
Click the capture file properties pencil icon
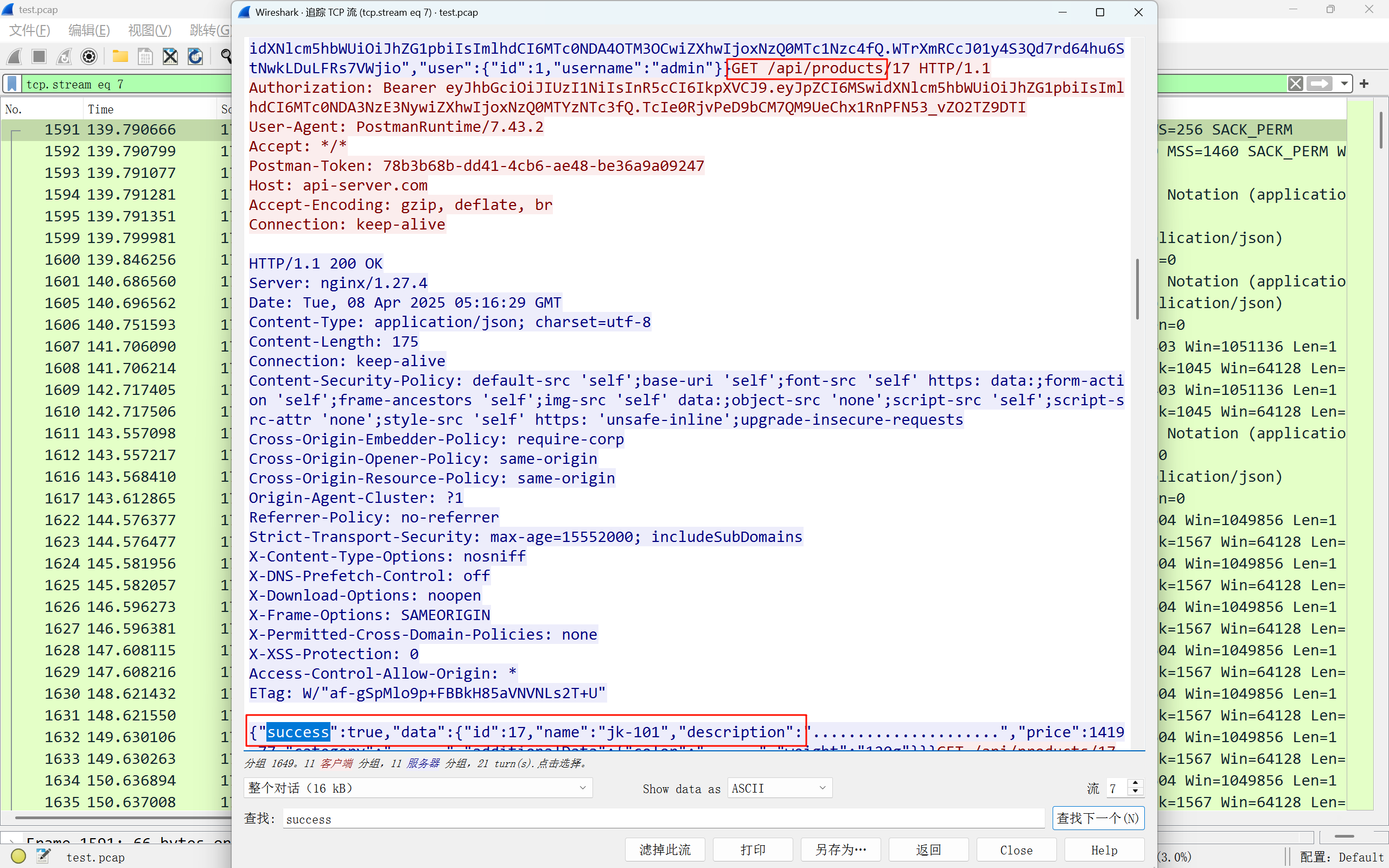43,857
